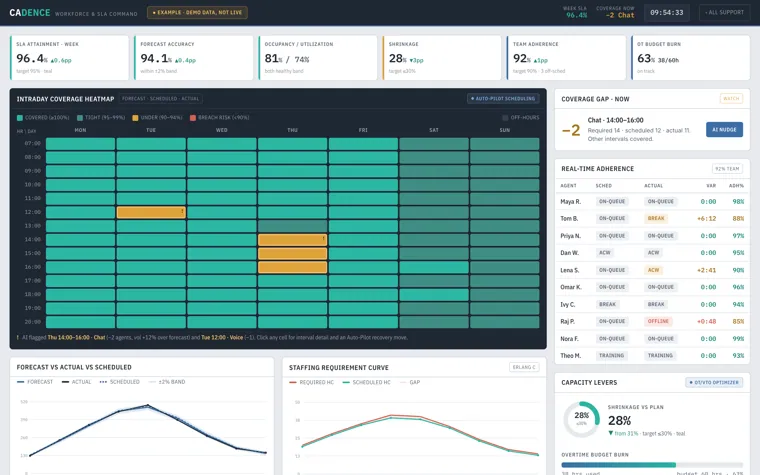
Task: Select the Priya N. adherence row
Action: 652,236
